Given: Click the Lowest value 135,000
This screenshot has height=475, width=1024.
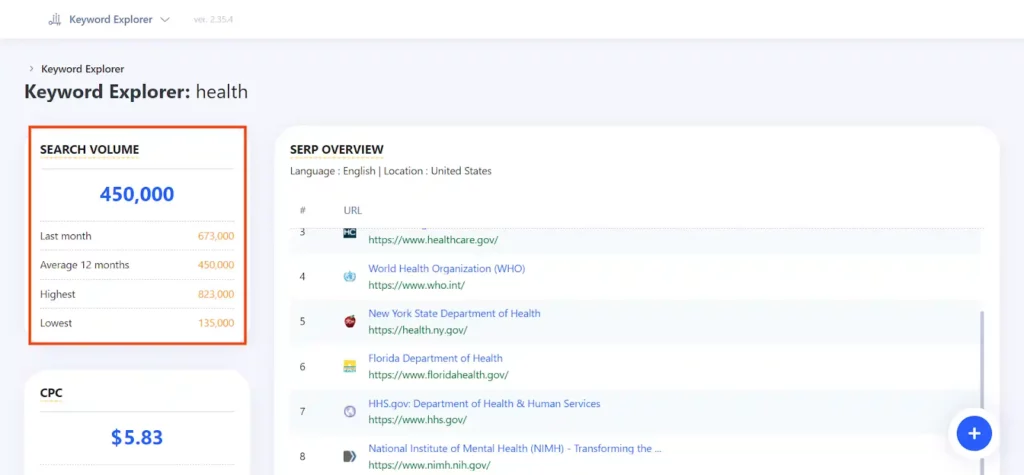Looking at the screenshot, I should (x=216, y=323).
